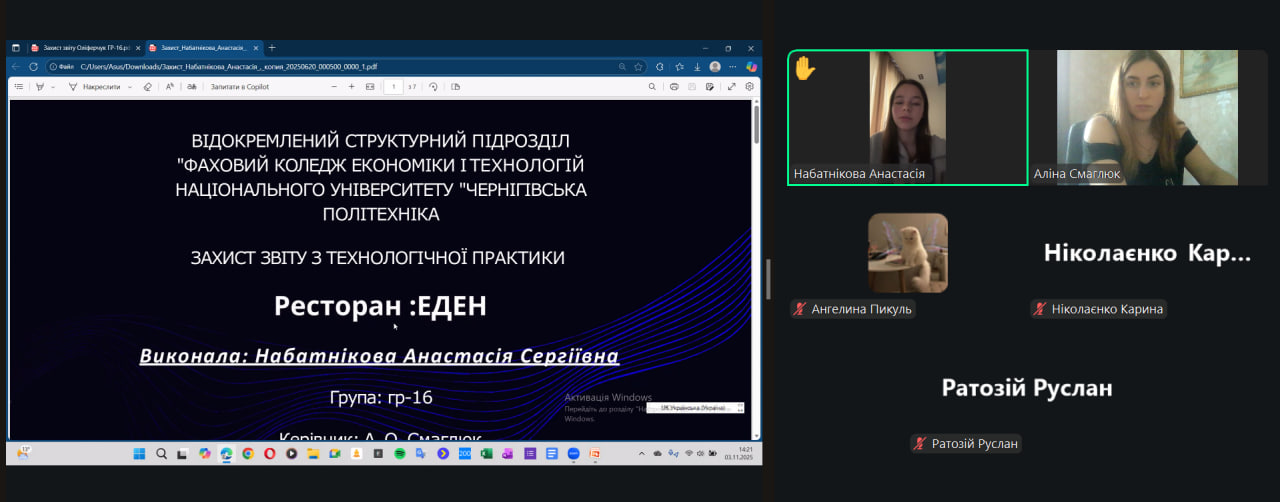
Task: Add this page to favorites star
Action: coord(638,67)
